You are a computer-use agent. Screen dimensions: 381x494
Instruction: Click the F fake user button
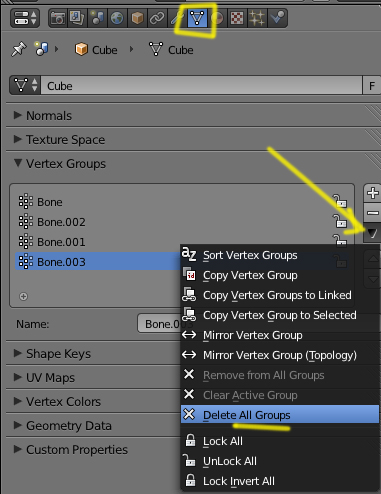[x=372, y=86]
